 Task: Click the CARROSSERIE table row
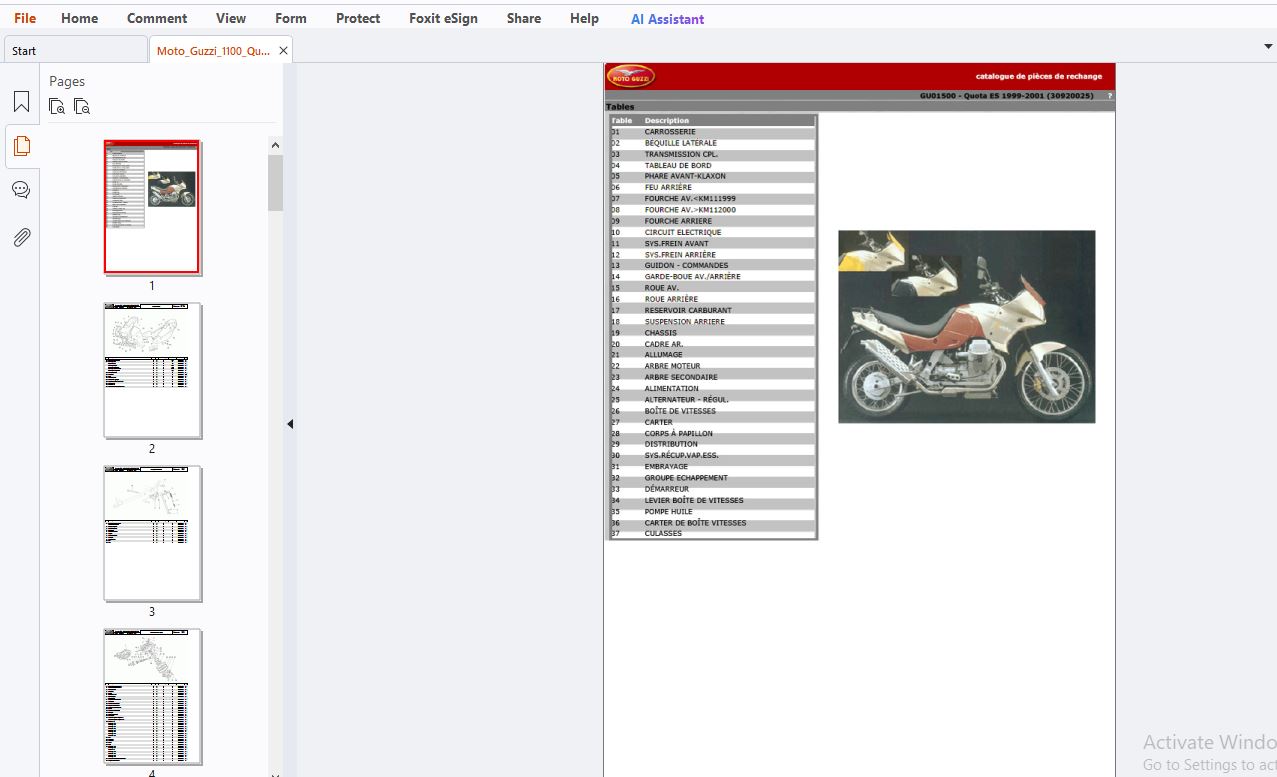713,132
